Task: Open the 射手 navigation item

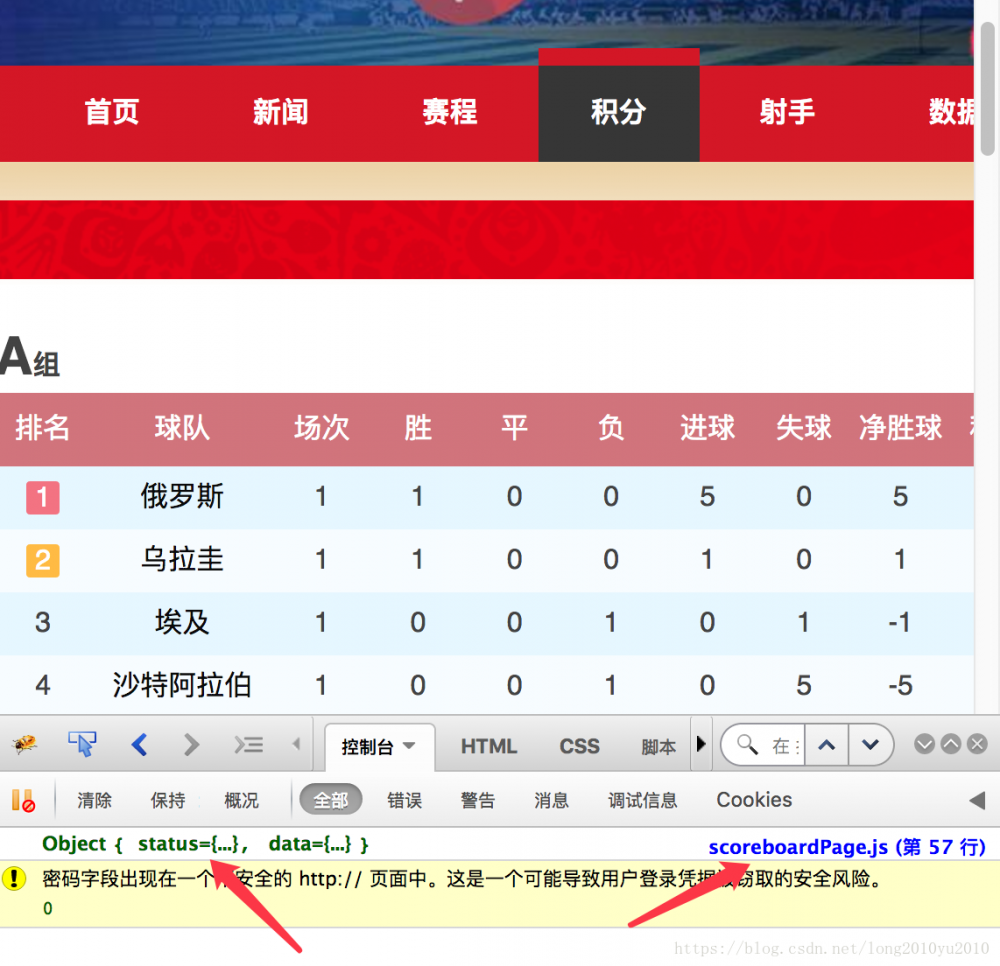Action: 787,112
